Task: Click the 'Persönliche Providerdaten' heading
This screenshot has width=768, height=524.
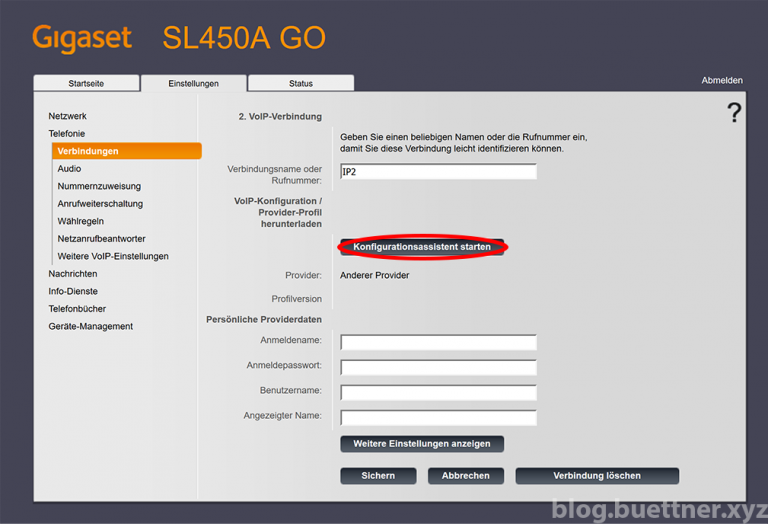Action: 264,319
